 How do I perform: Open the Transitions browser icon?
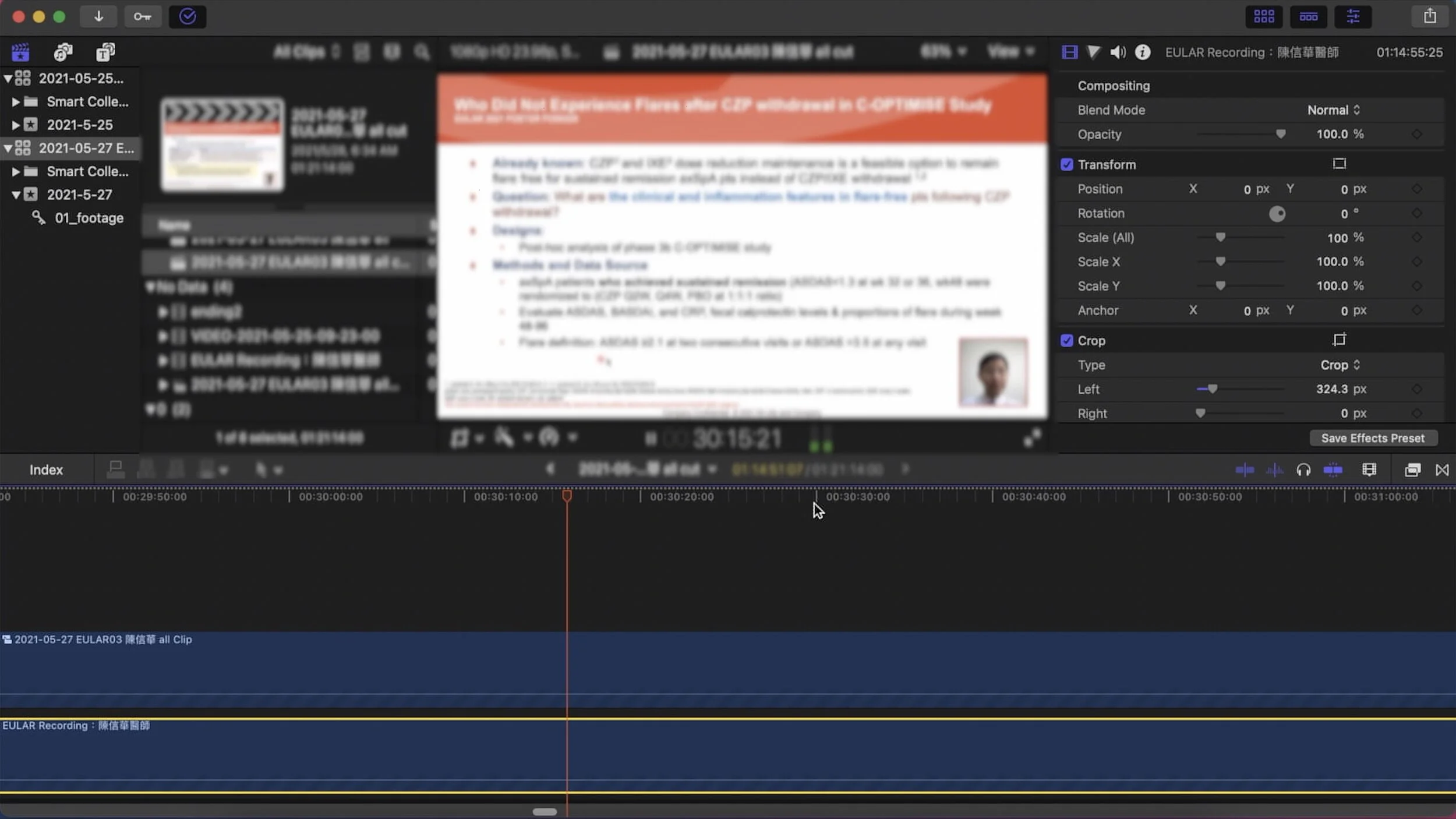tap(1442, 470)
